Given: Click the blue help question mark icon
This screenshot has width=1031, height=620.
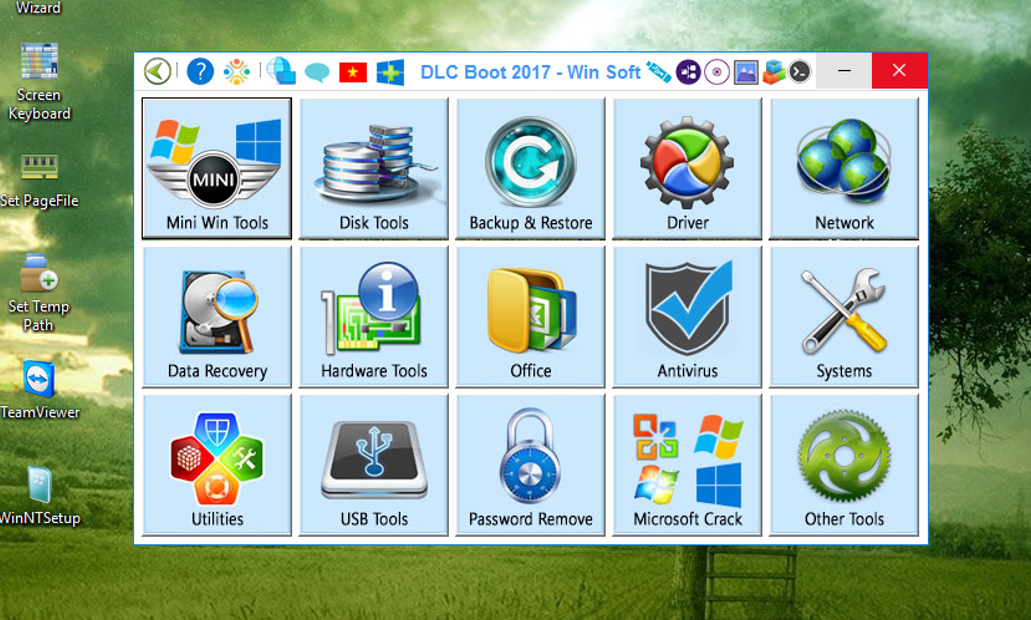Looking at the screenshot, I should 200,71.
